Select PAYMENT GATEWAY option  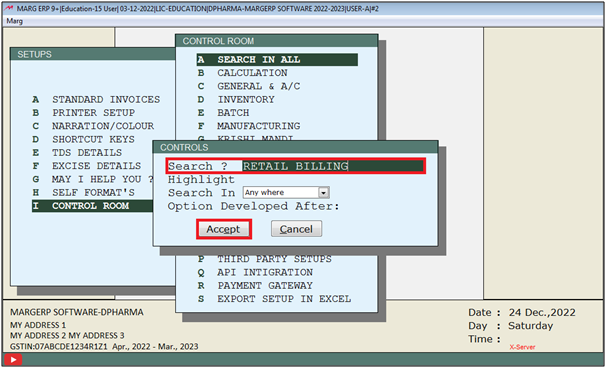coord(265,286)
